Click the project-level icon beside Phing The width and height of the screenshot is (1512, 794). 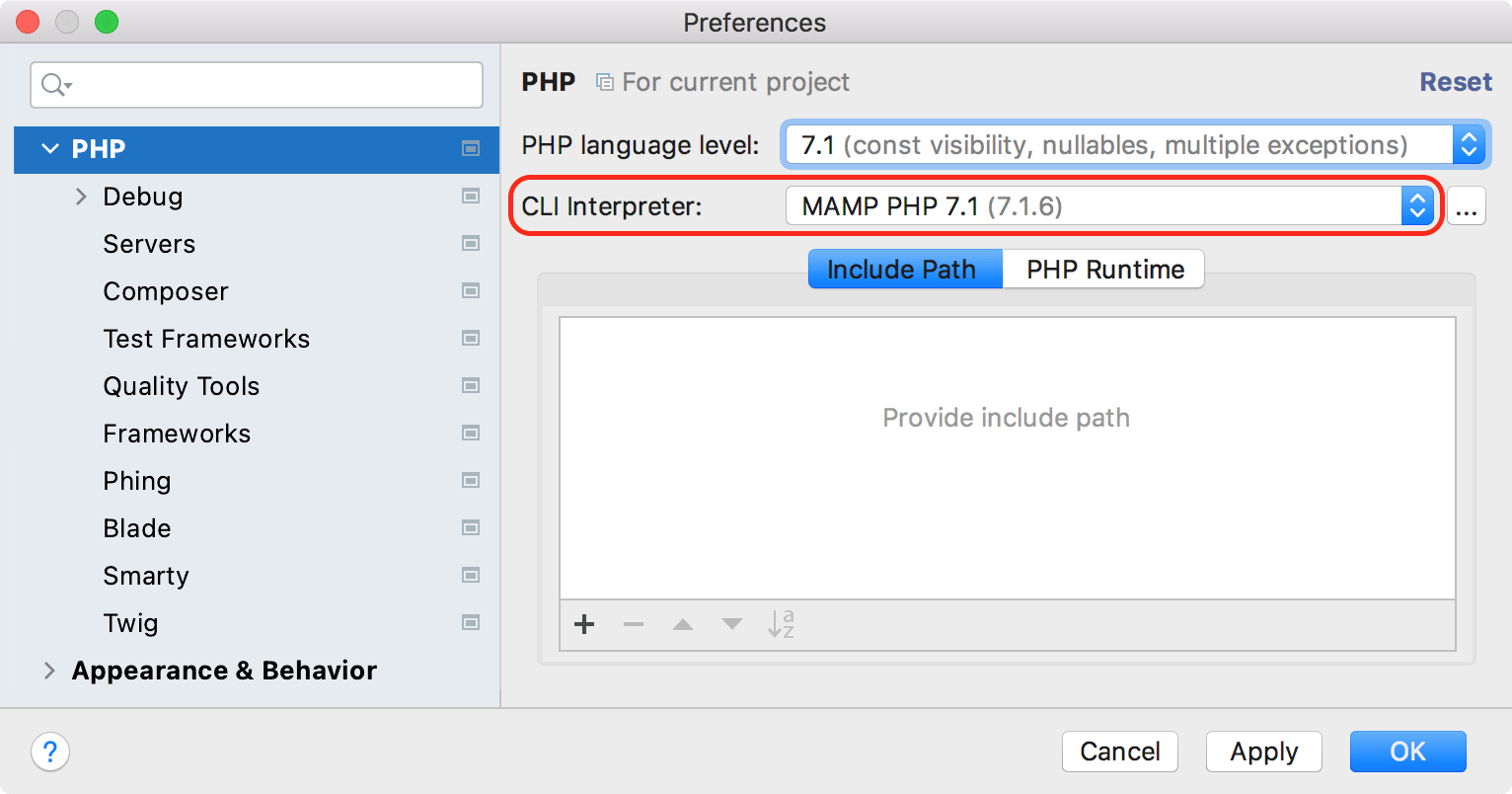[471, 481]
